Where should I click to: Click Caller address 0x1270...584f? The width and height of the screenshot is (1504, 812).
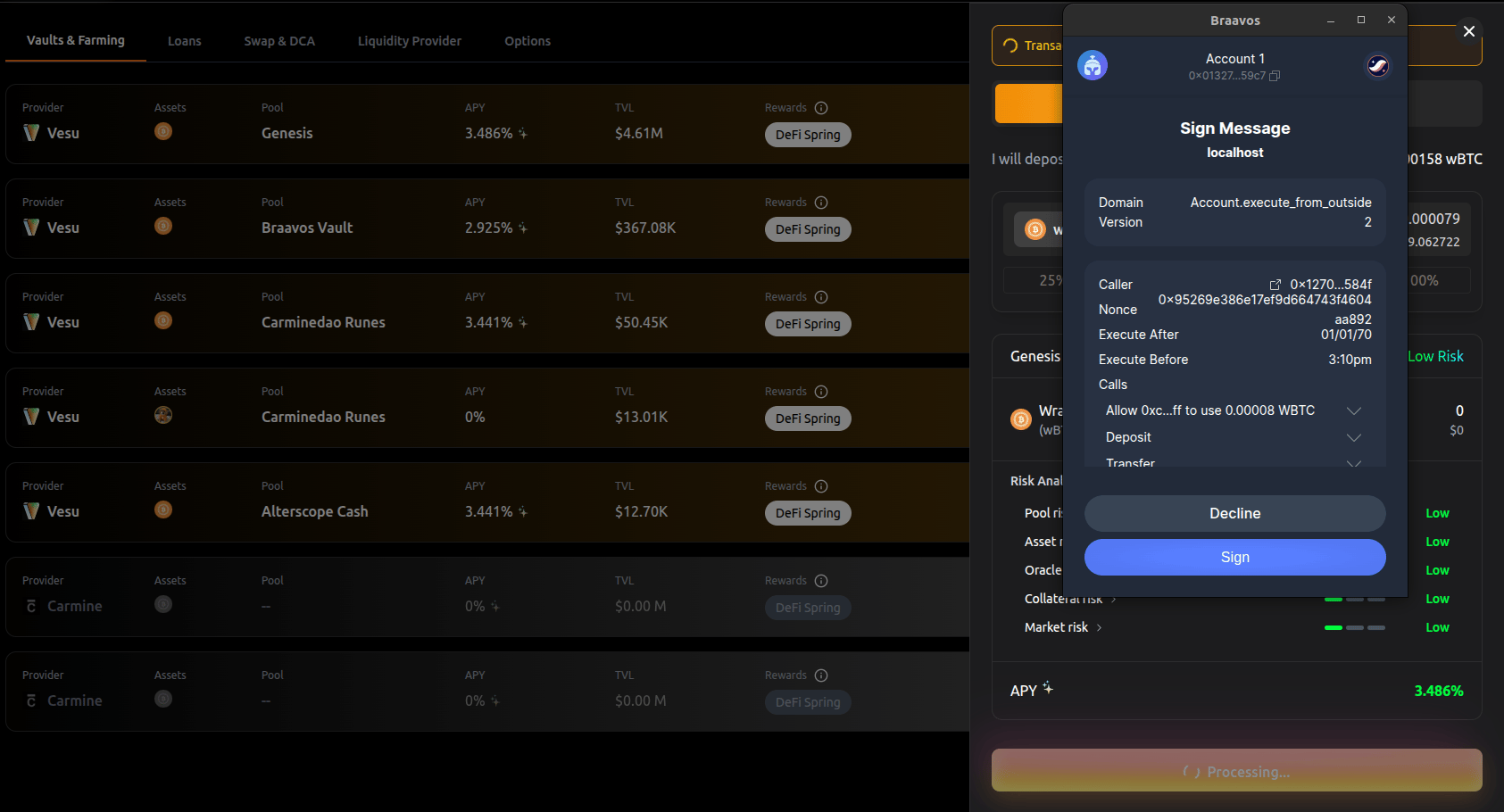tap(1331, 285)
